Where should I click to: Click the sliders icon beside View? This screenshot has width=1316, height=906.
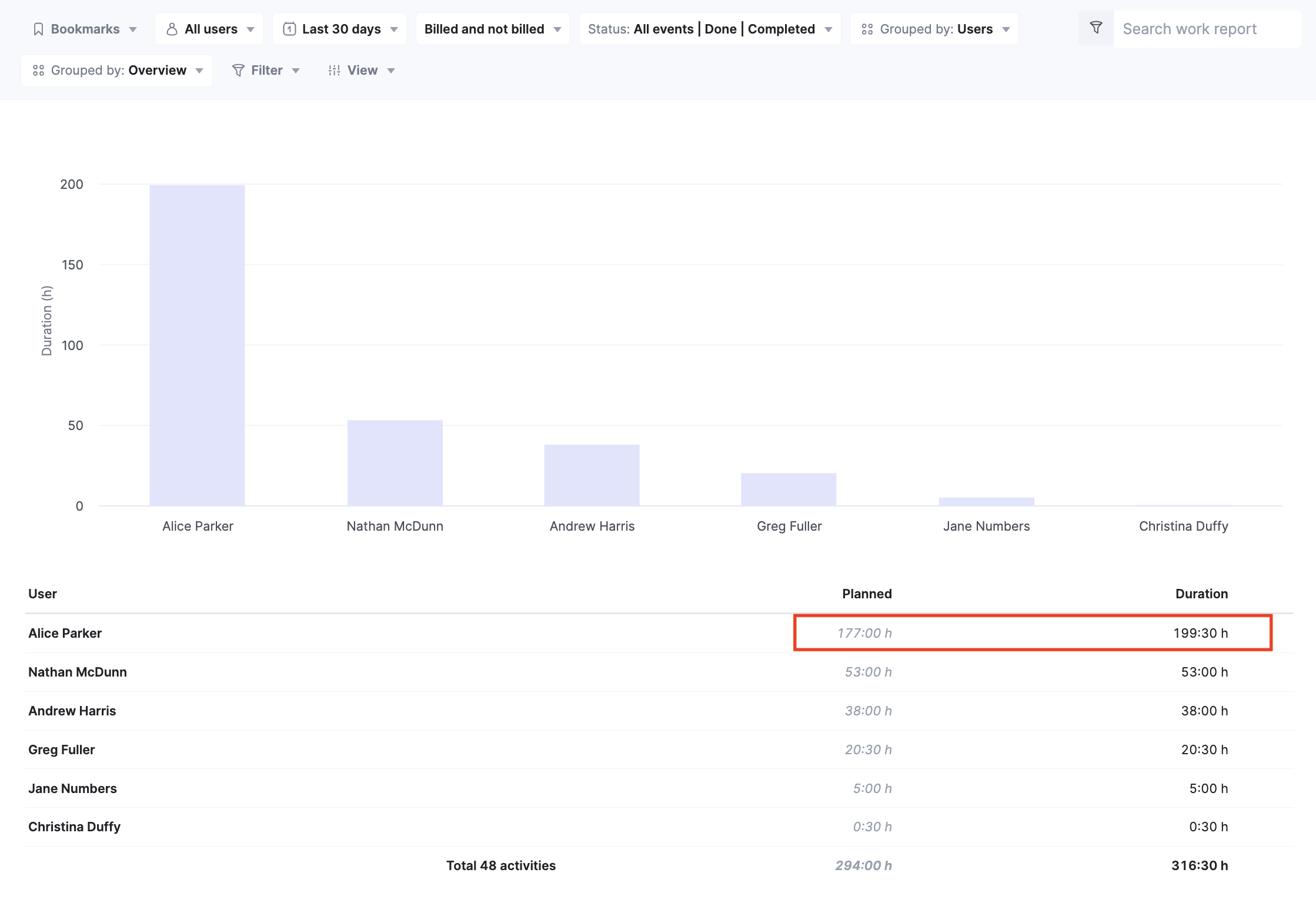[x=333, y=70]
